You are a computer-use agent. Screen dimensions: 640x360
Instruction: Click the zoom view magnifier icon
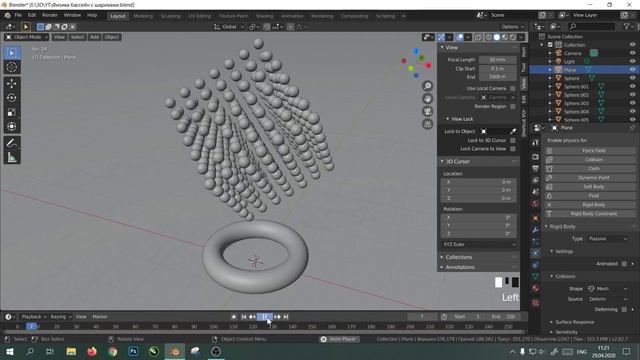427,86
